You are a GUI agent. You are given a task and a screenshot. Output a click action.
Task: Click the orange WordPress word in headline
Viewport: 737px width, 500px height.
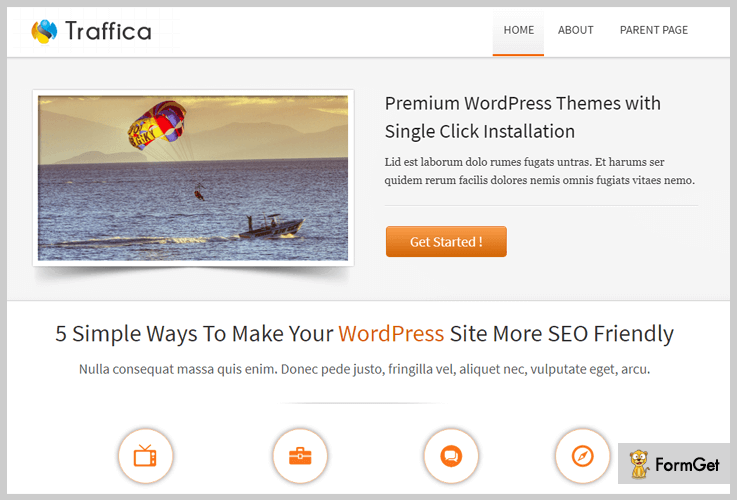(x=391, y=334)
